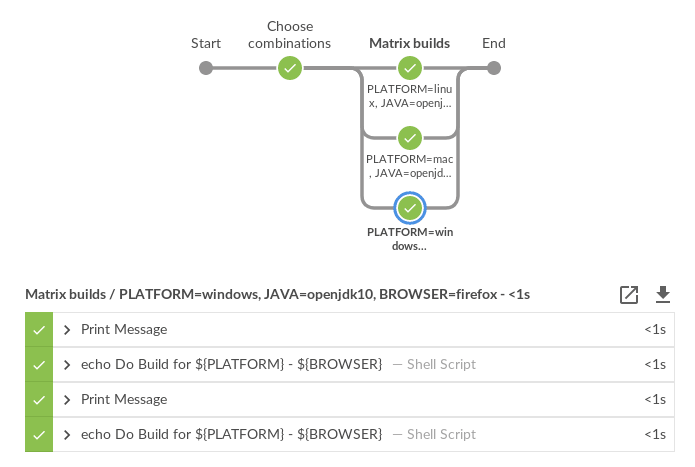Viewport: 695px width, 467px height.
Task: Click the Start node in the pipeline graph
Action: coord(206,68)
